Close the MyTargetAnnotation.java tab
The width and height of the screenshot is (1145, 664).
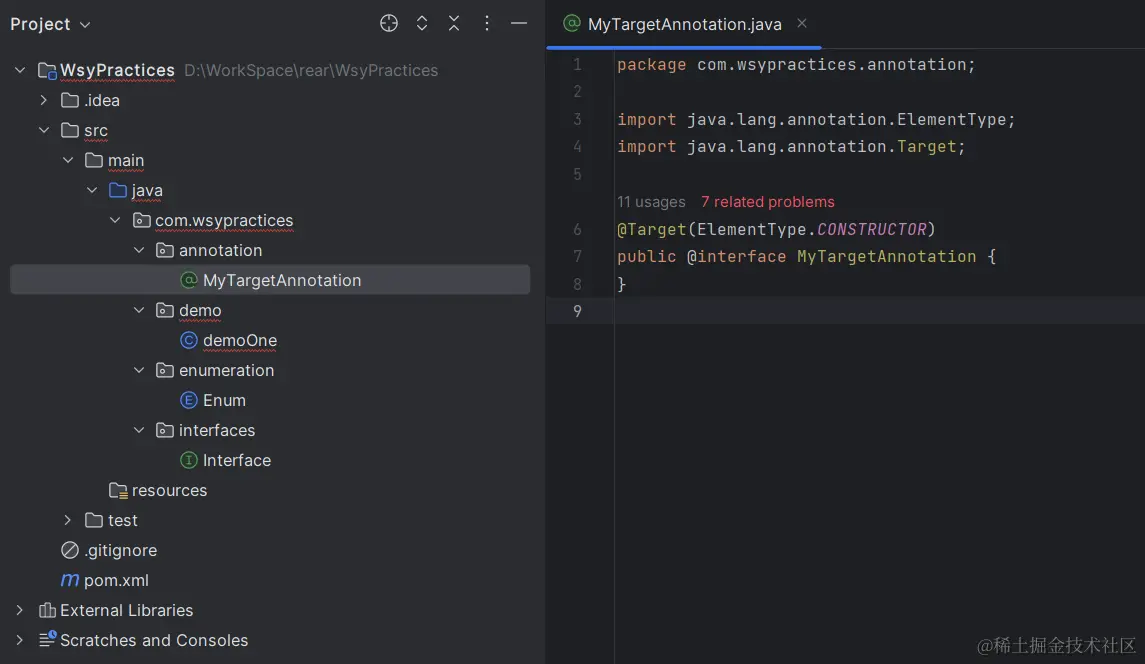[x=802, y=23]
